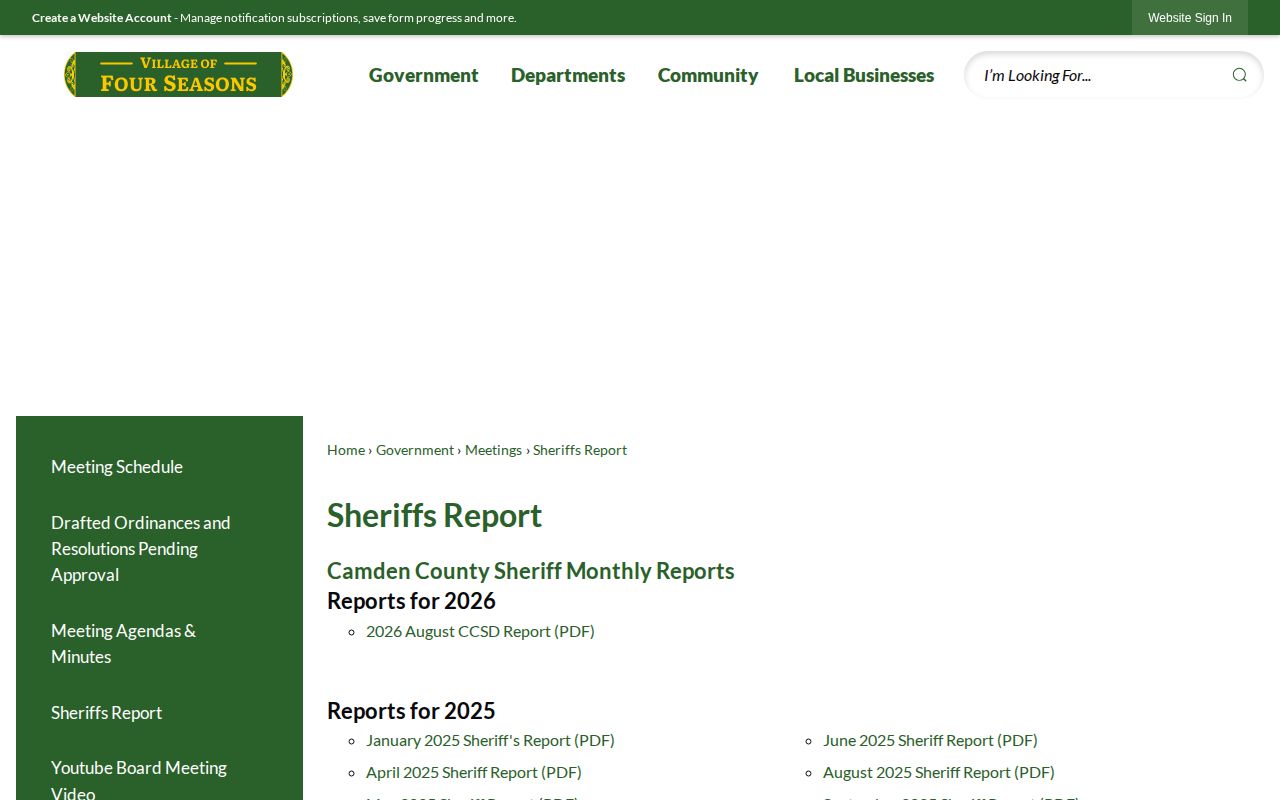Click the Website Sign In button
Screen dimensions: 1280x800
tap(1190, 18)
